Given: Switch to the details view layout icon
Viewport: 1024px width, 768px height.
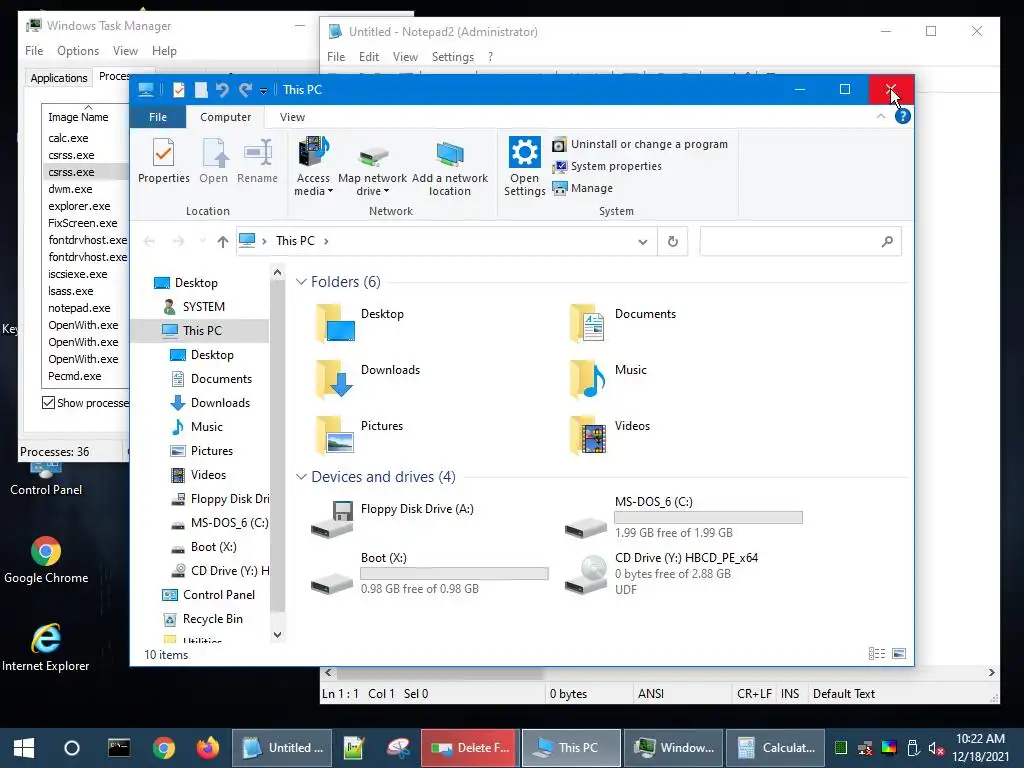Looking at the screenshot, I should pyautogui.click(x=877, y=654).
